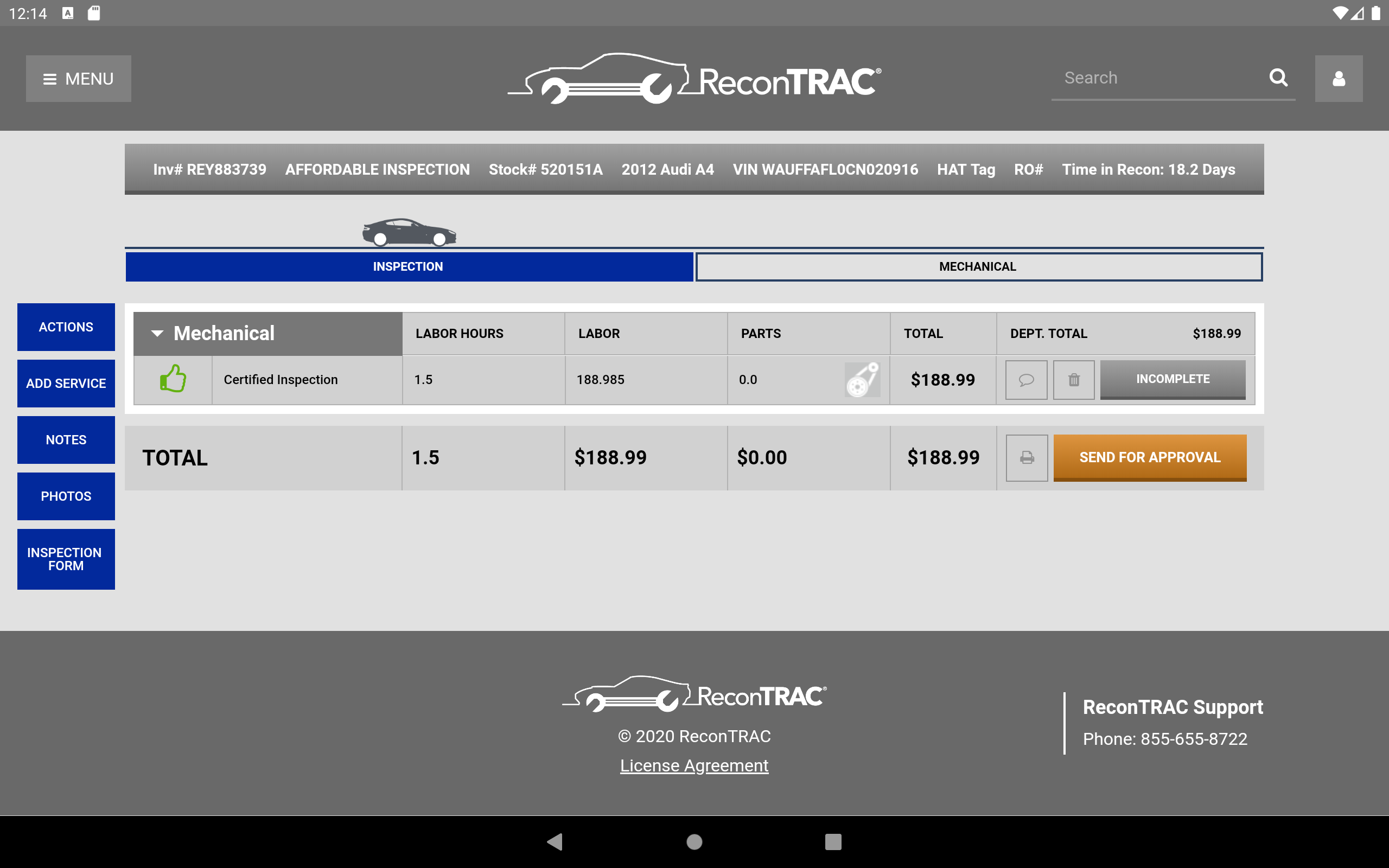Click the Certified Inspection service name

(x=281, y=379)
